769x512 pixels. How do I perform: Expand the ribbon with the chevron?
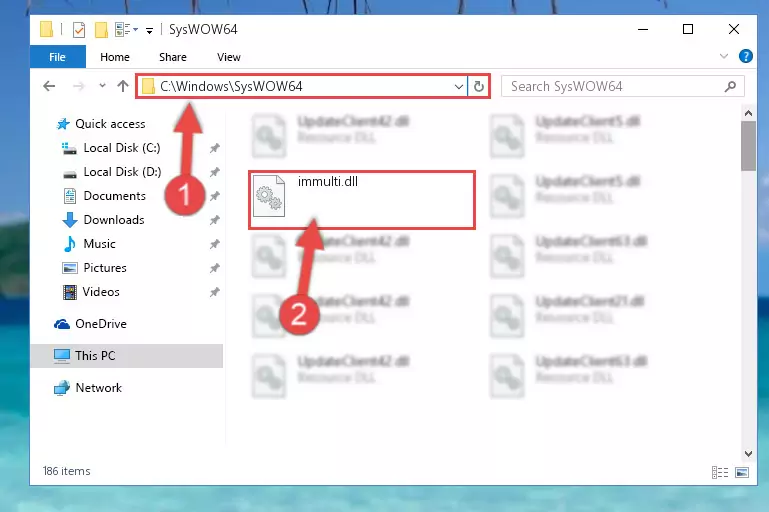point(723,56)
